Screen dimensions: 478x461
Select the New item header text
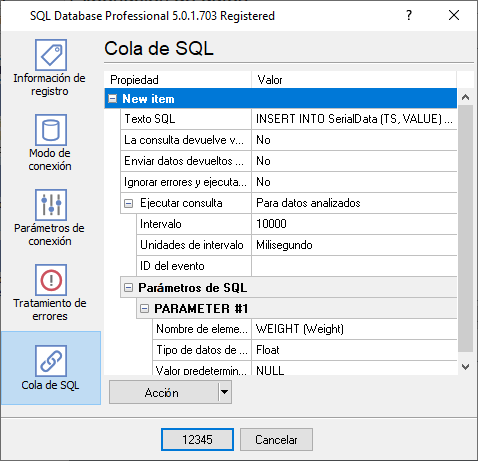pos(148,99)
